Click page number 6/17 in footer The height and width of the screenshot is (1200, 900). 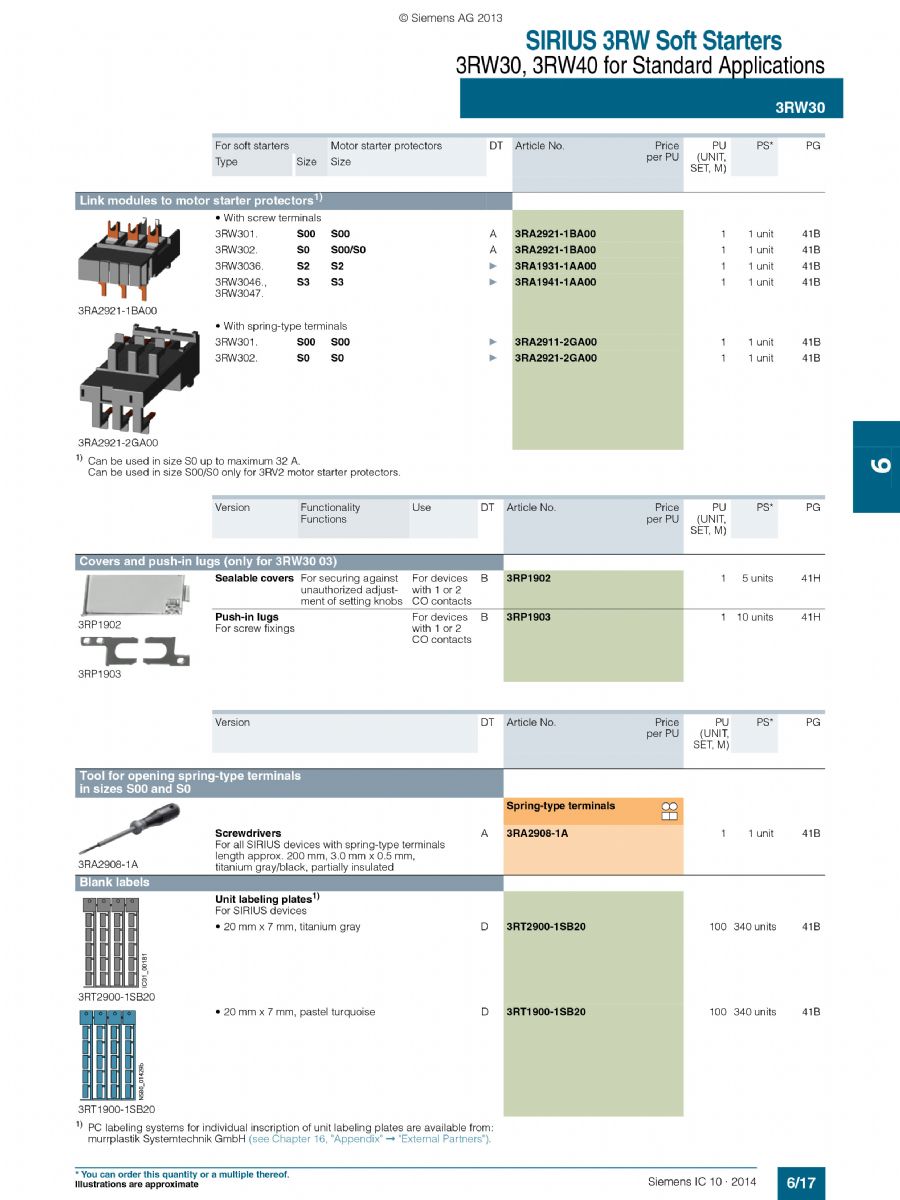(800, 1183)
